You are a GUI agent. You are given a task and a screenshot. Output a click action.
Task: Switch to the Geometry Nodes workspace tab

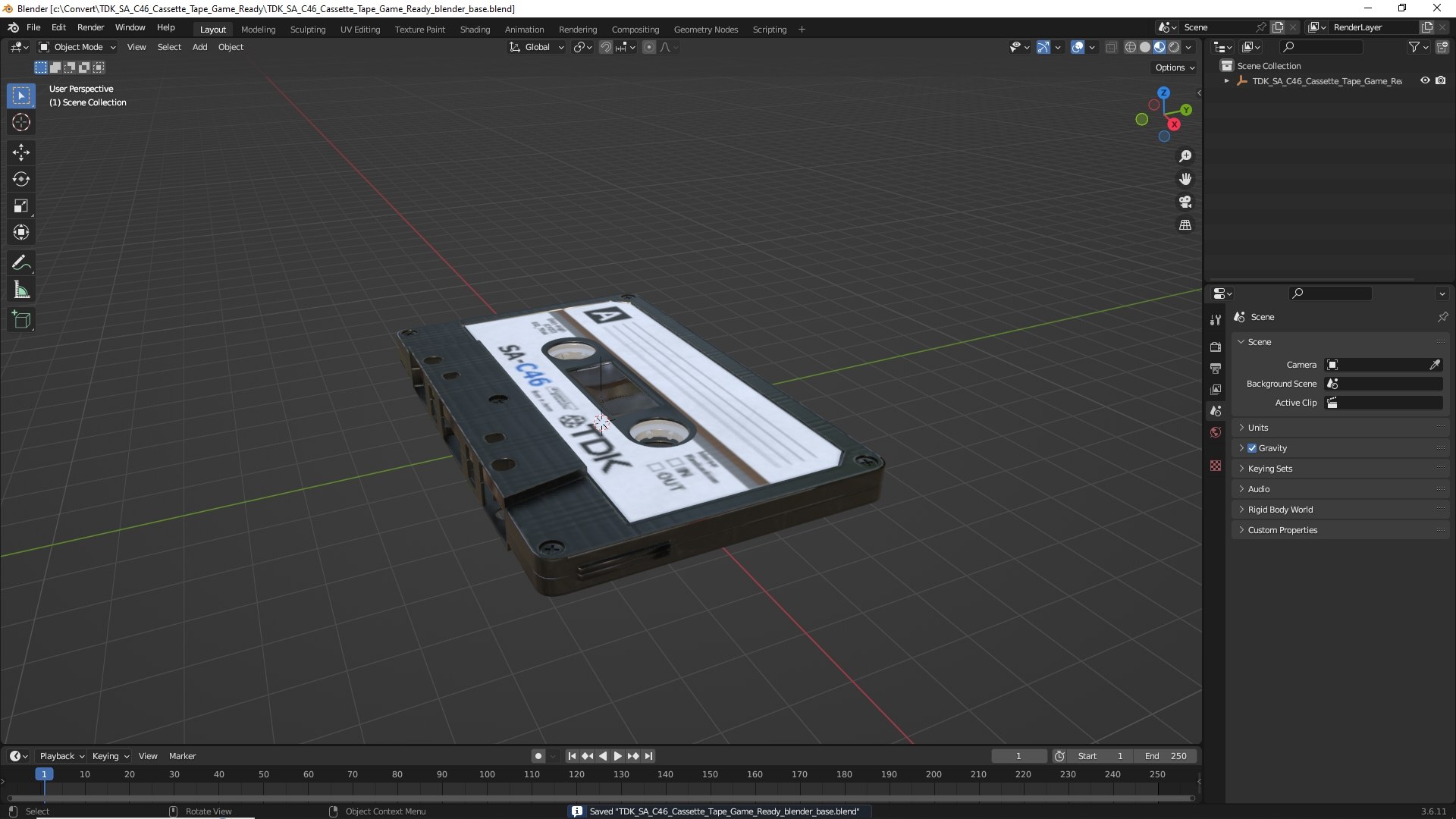click(705, 30)
